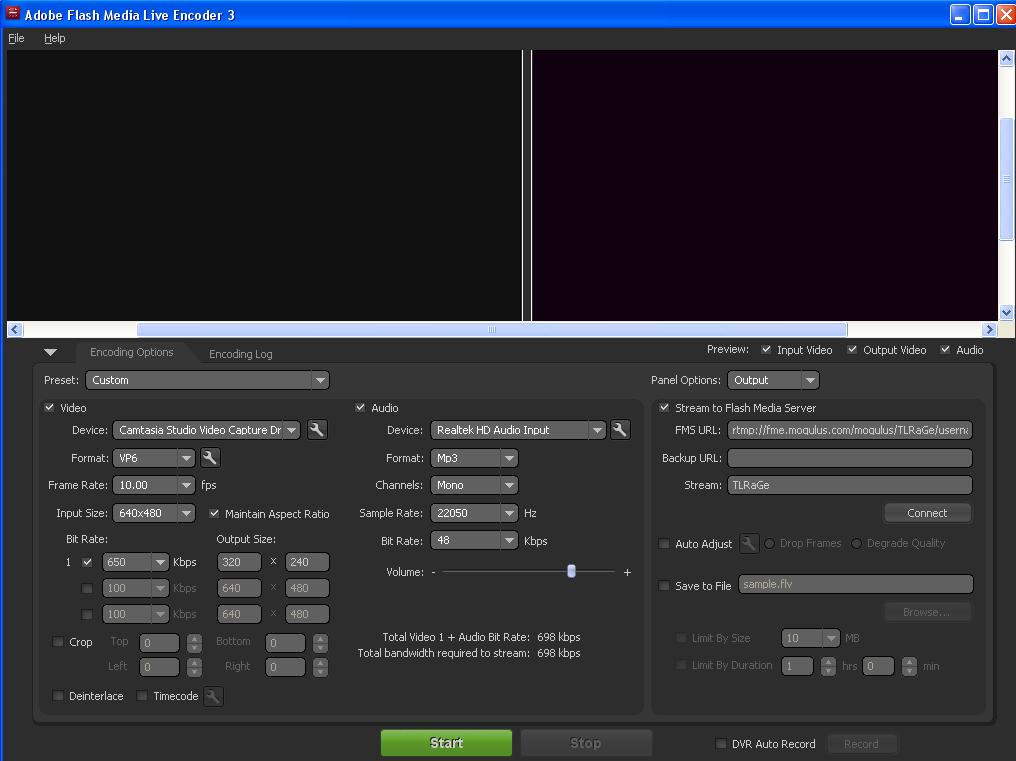Click the FMS URL field

[x=849, y=430]
